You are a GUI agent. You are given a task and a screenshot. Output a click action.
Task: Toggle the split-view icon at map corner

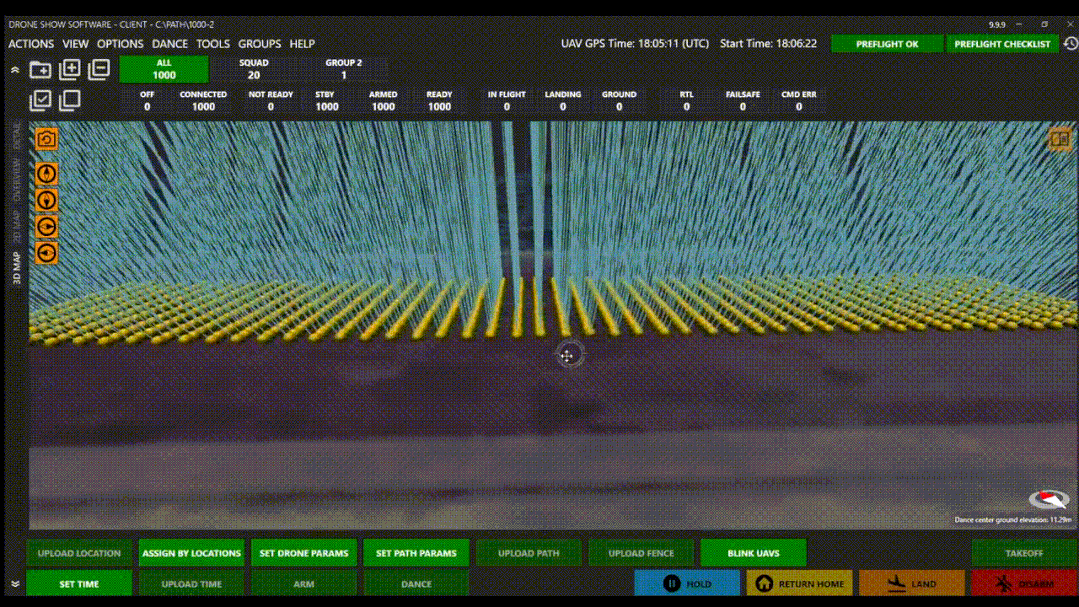coord(1059,139)
